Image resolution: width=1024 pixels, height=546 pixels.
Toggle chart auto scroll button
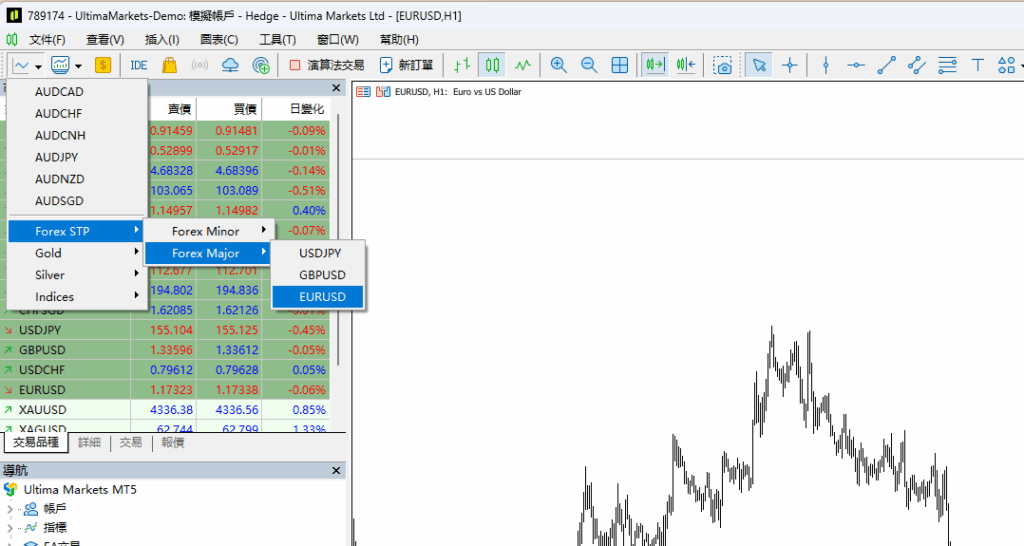[654, 65]
